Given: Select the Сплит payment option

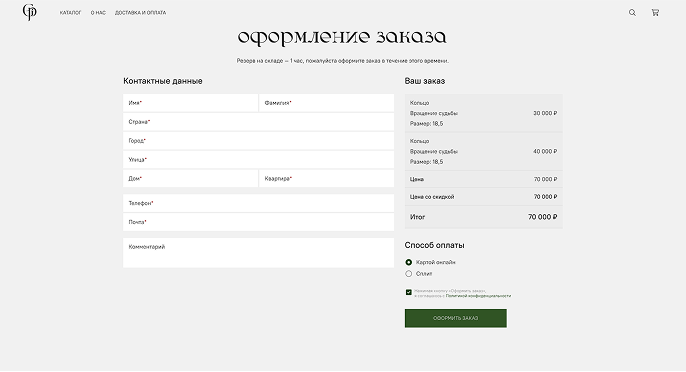Looking at the screenshot, I should (x=409, y=274).
